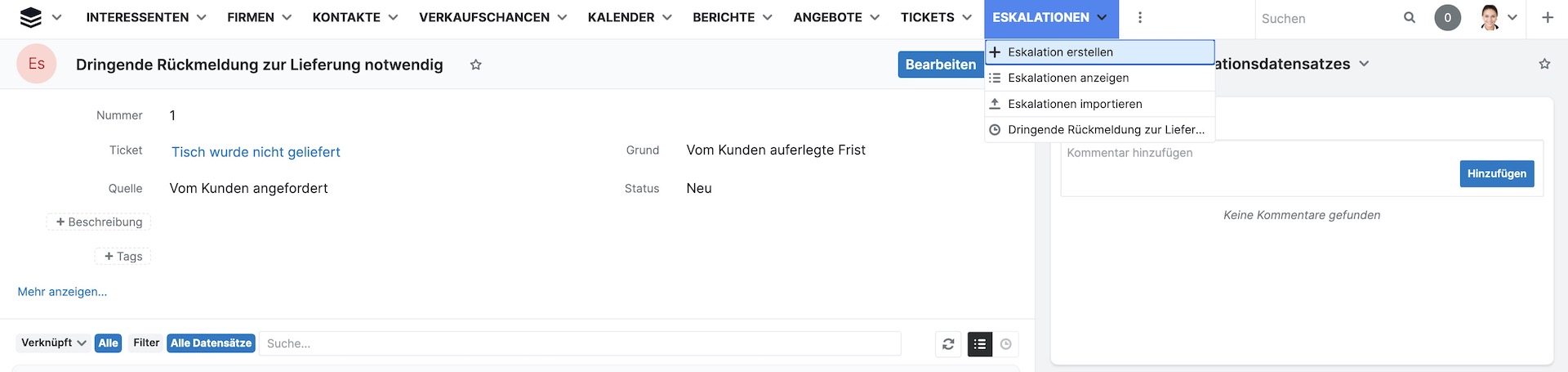Viewport: 1568px width, 372px height.
Task: Expand the TICKETS menu
Action: 936,17
